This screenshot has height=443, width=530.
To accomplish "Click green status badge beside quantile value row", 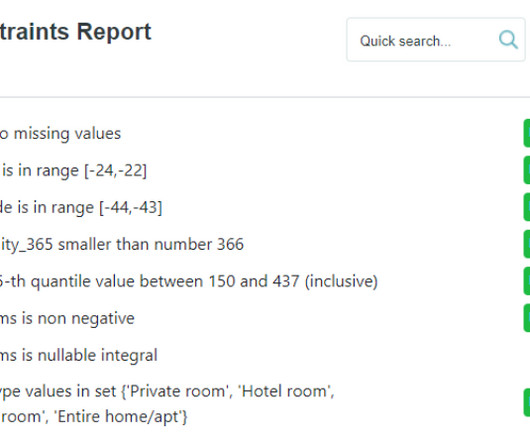I will pyautogui.click(x=527, y=281).
